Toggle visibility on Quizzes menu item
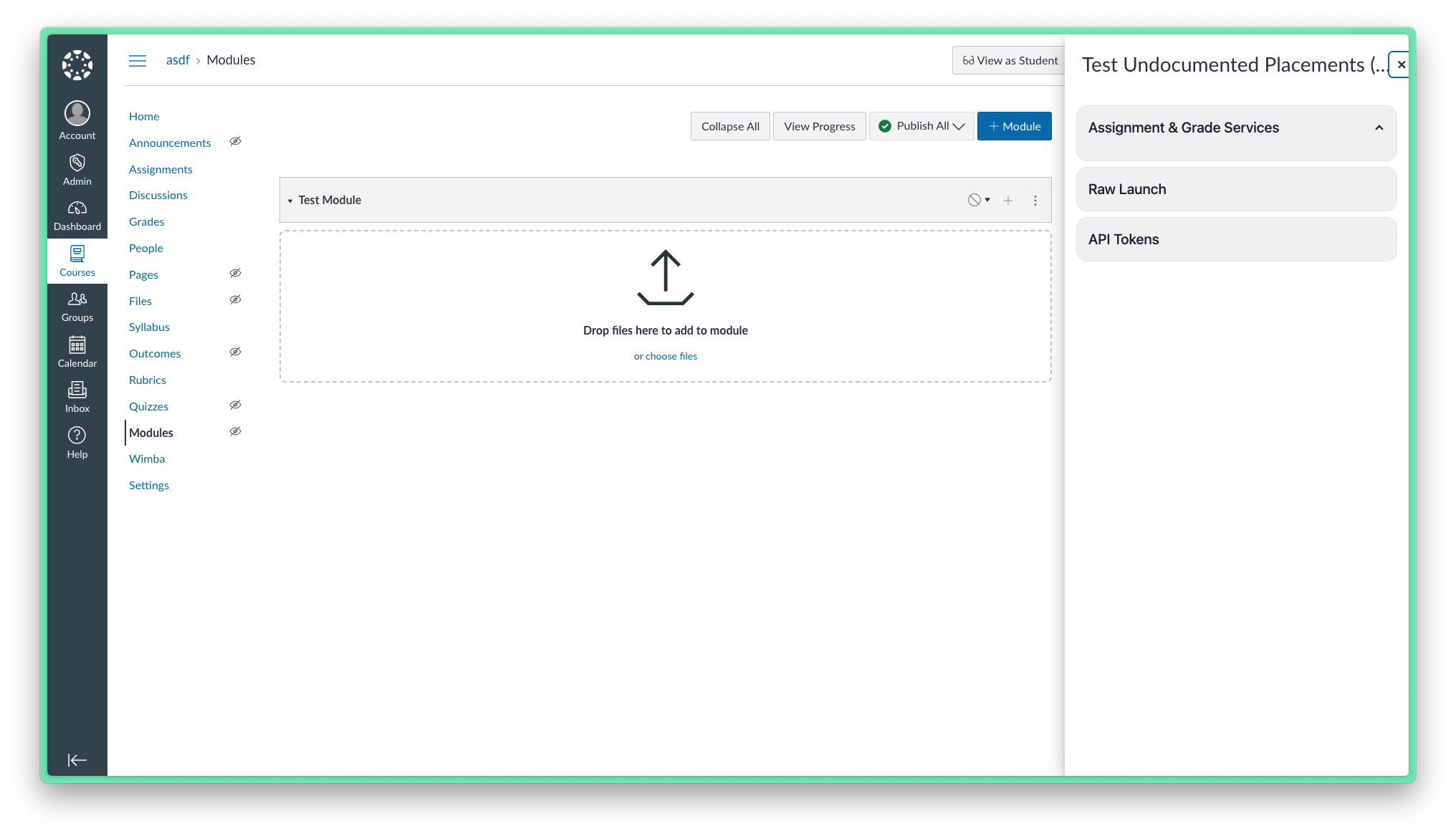Image resolution: width=1456 pixels, height=836 pixels. pyautogui.click(x=236, y=405)
